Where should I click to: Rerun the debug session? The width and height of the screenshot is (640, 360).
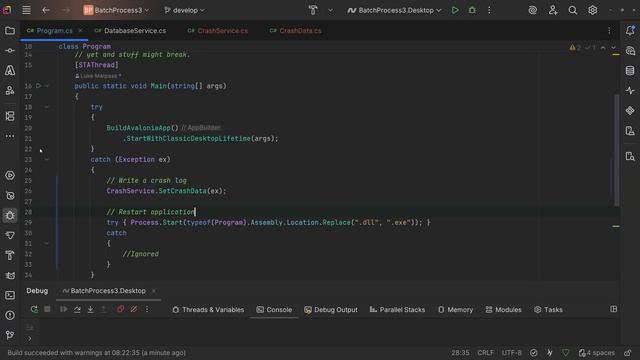[34, 309]
